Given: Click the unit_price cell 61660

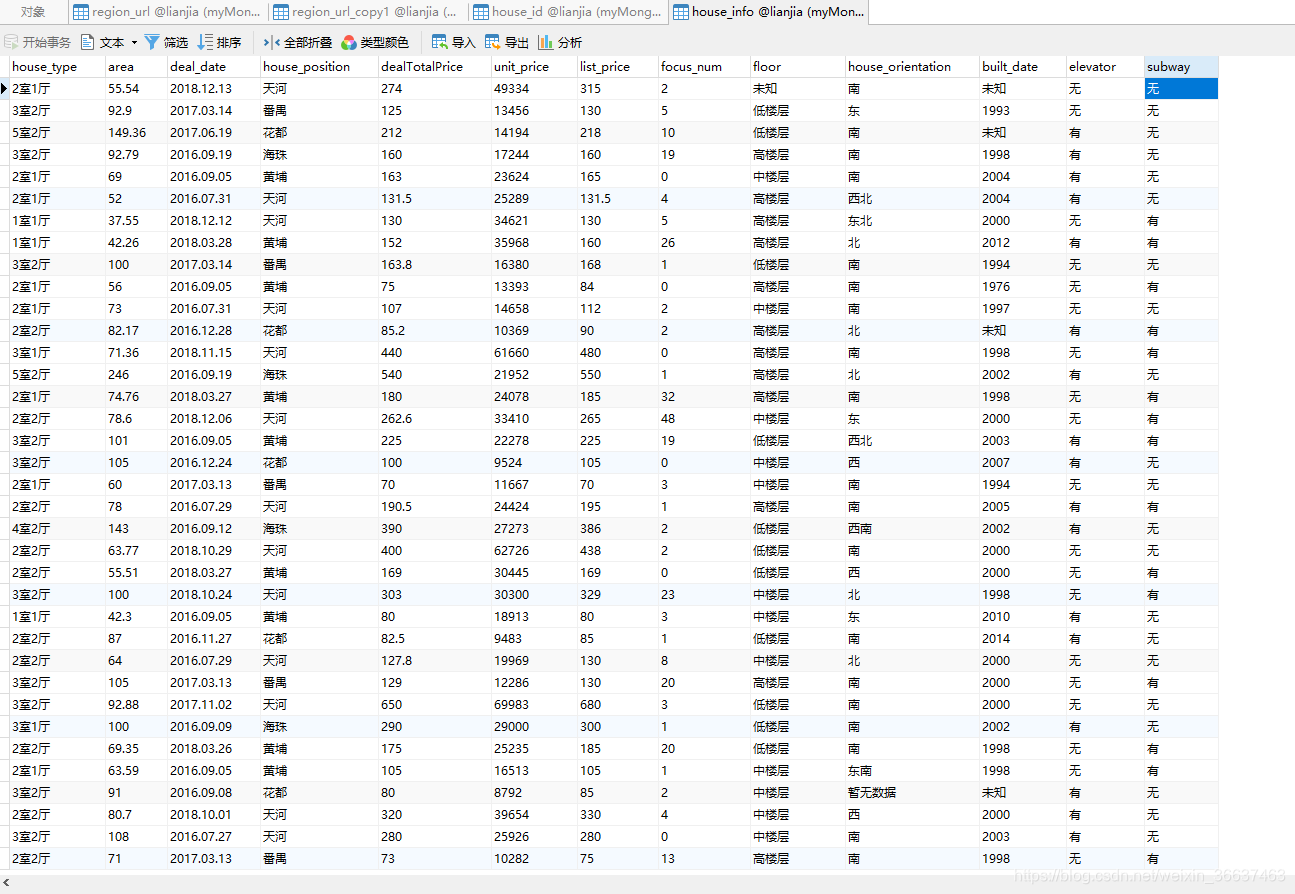Looking at the screenshot, I should pos(535,353).
